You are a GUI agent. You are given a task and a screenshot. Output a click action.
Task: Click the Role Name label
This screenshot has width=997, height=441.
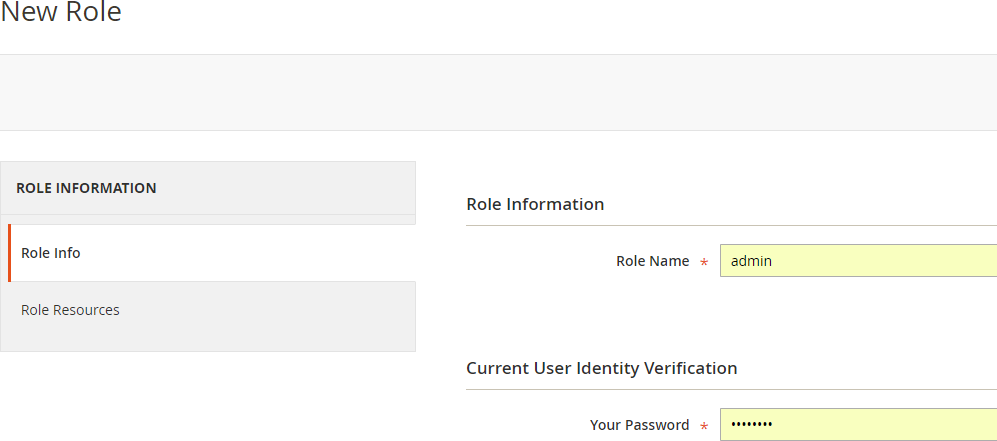click(652, 261)
